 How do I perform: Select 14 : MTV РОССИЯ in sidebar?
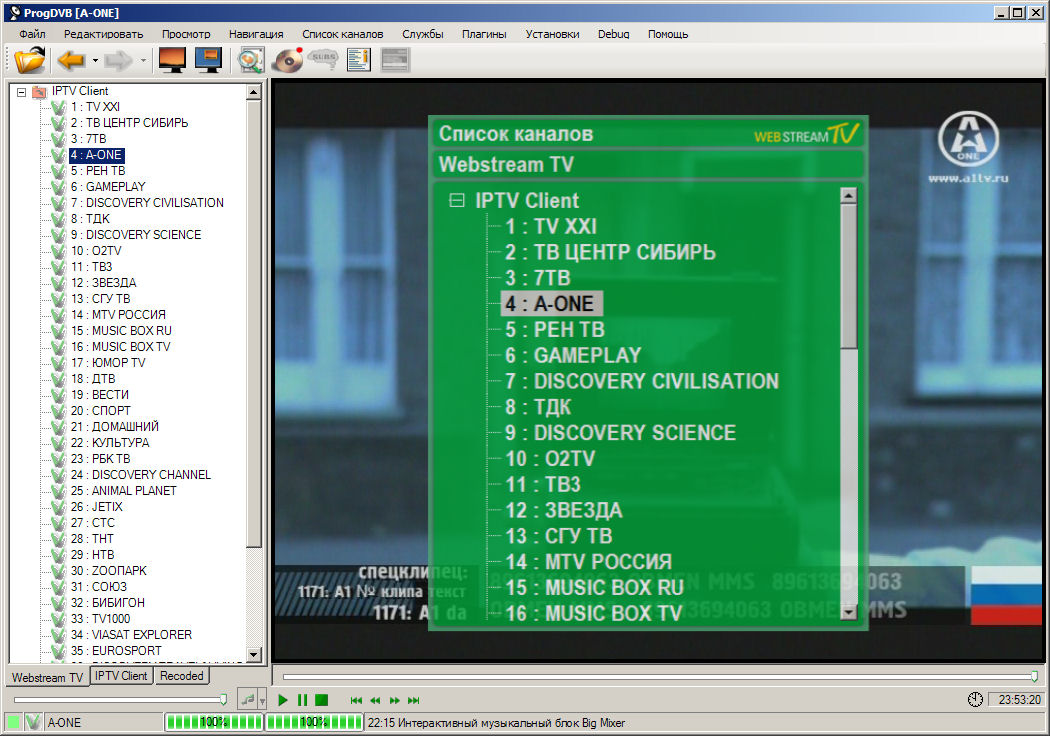(118, 315)
